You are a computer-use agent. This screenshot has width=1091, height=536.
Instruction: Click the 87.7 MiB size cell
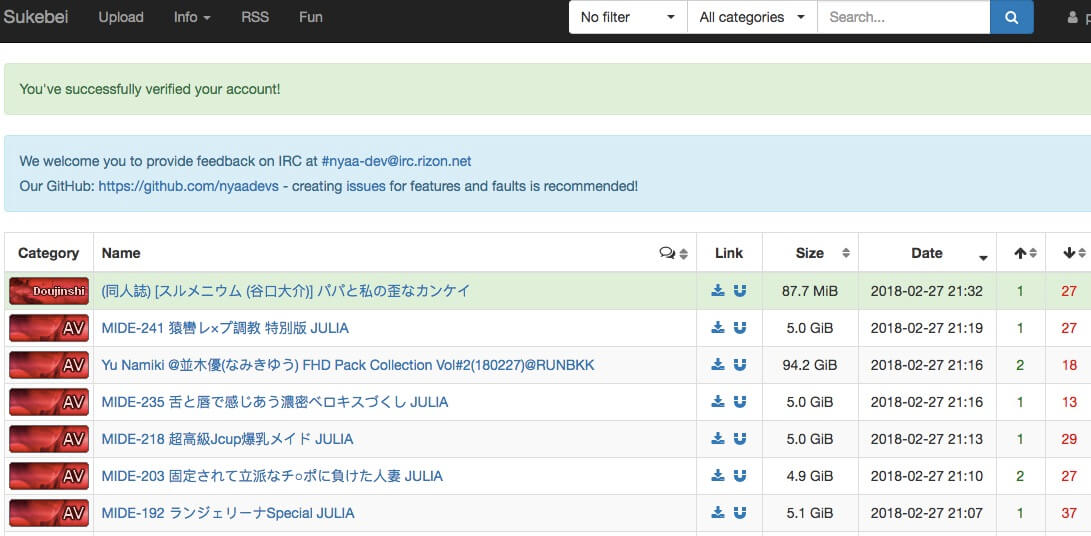click(x=810, y=291)
